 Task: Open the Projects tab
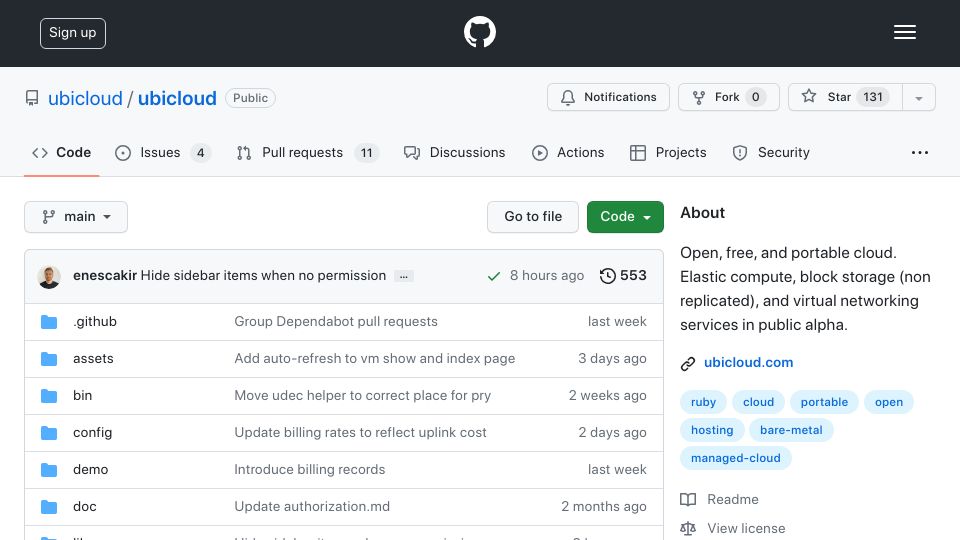coord(668,152)
